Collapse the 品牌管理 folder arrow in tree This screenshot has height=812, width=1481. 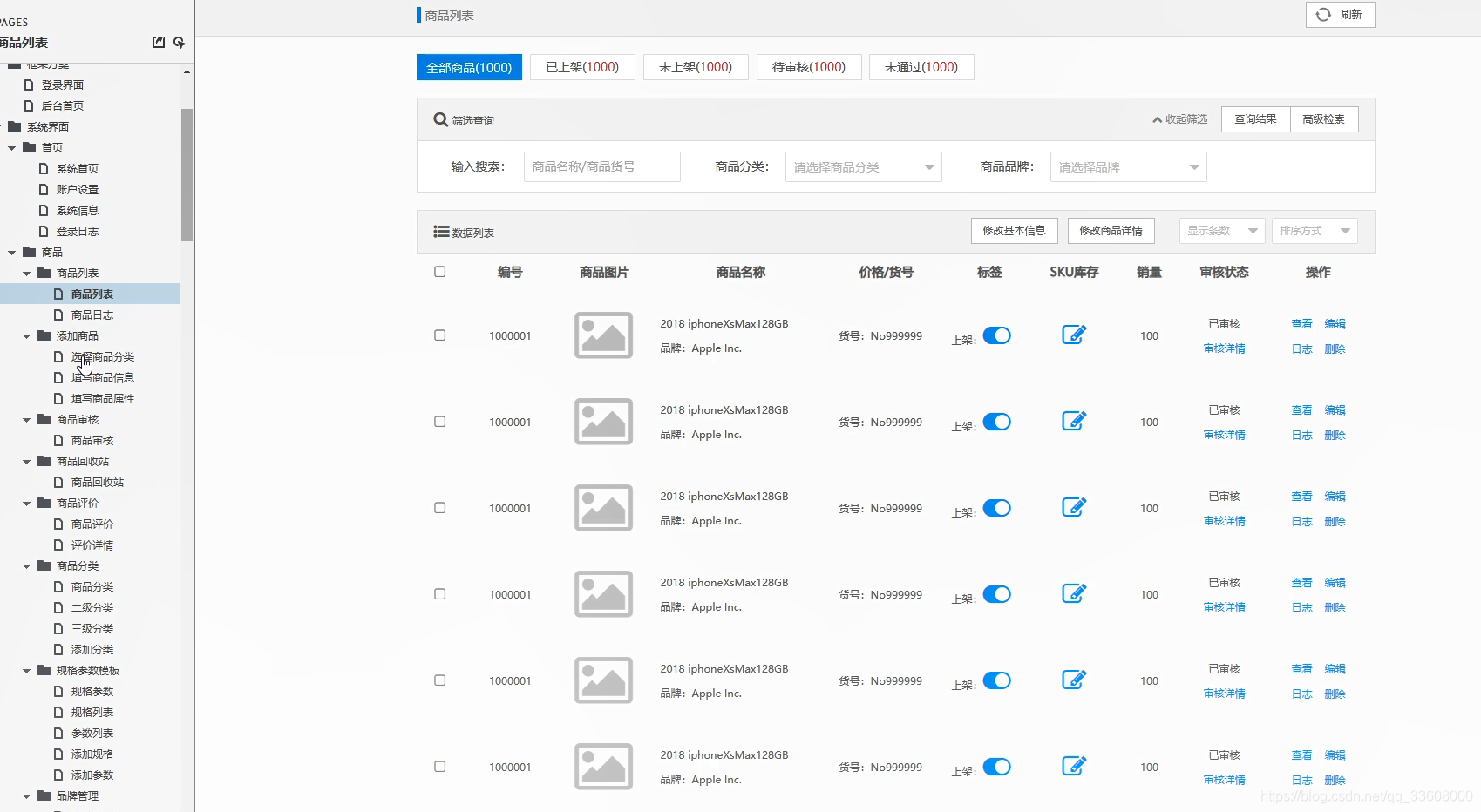(x=27, y=796)
